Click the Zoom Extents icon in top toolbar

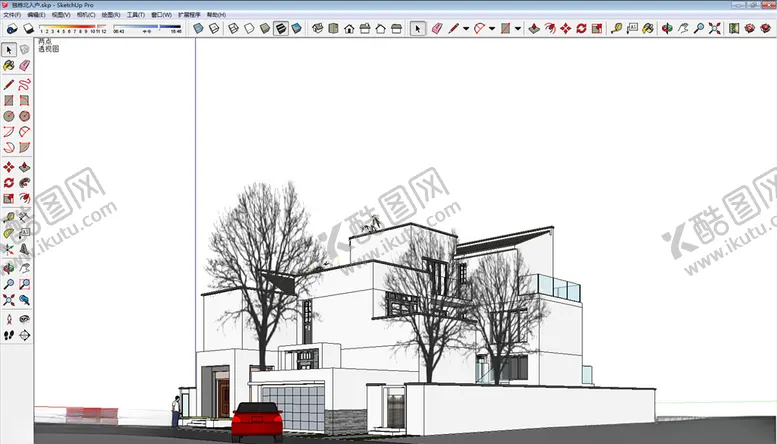click(x=714, y=29)
